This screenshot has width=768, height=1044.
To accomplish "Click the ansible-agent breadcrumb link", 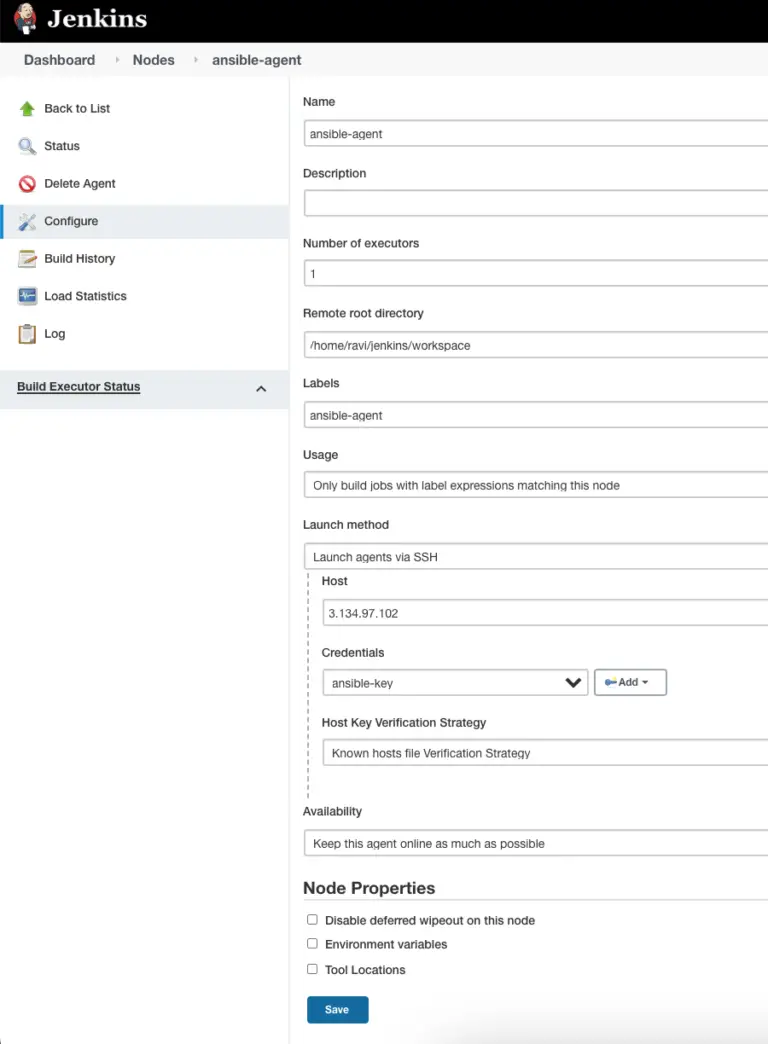I will (256, 59).
